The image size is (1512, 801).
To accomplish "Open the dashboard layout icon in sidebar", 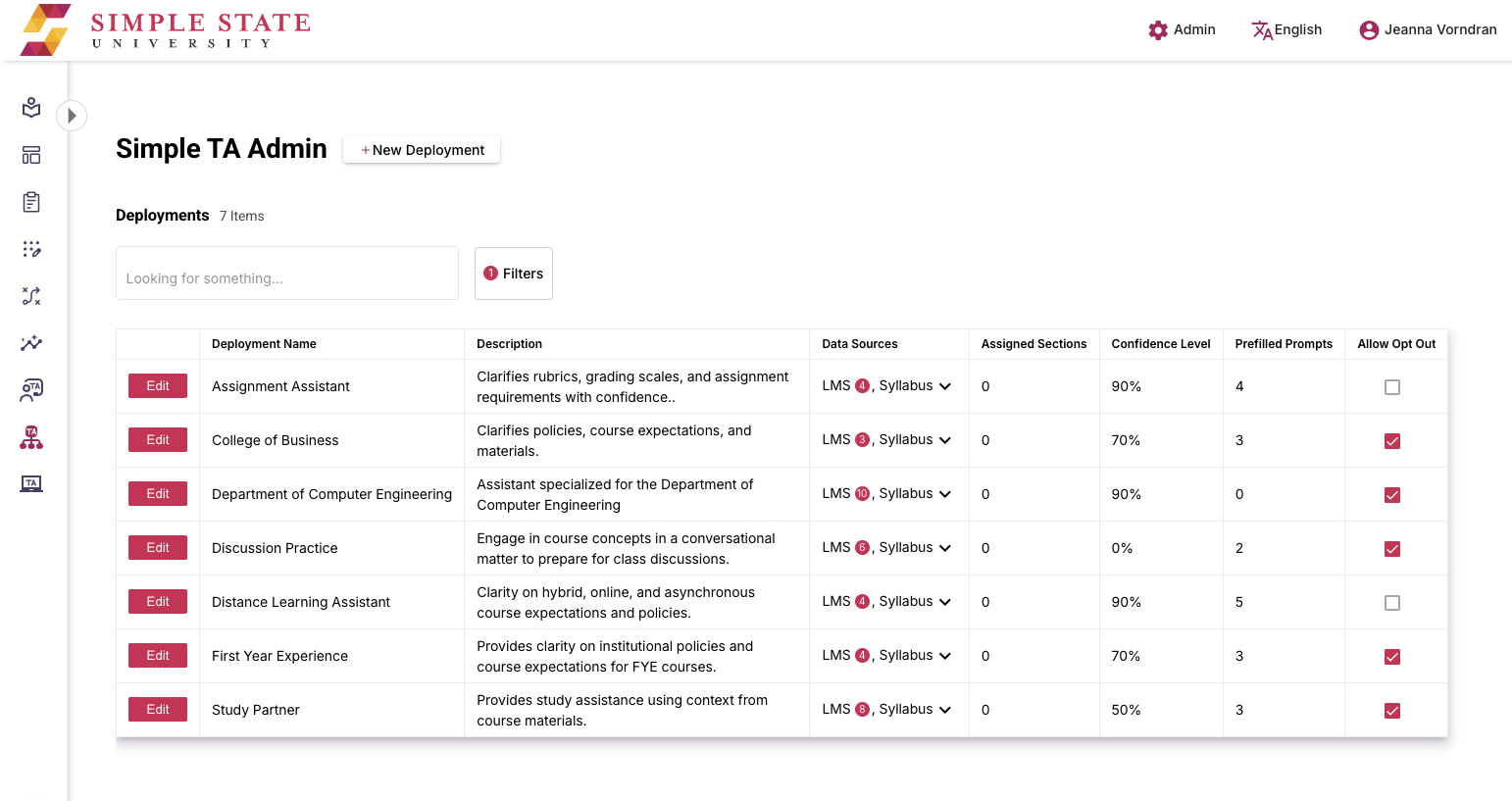I will pyautogui.click(x=31, y=155).
